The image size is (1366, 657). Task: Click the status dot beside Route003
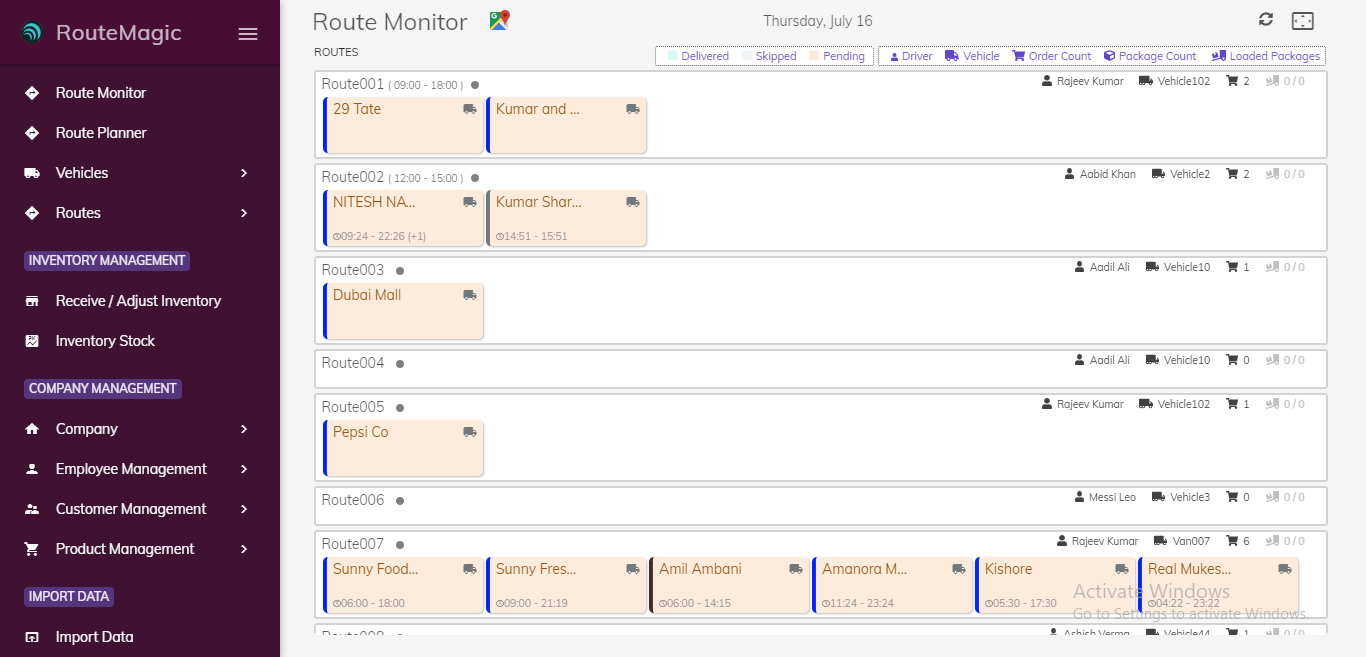(x=400, y=271)
